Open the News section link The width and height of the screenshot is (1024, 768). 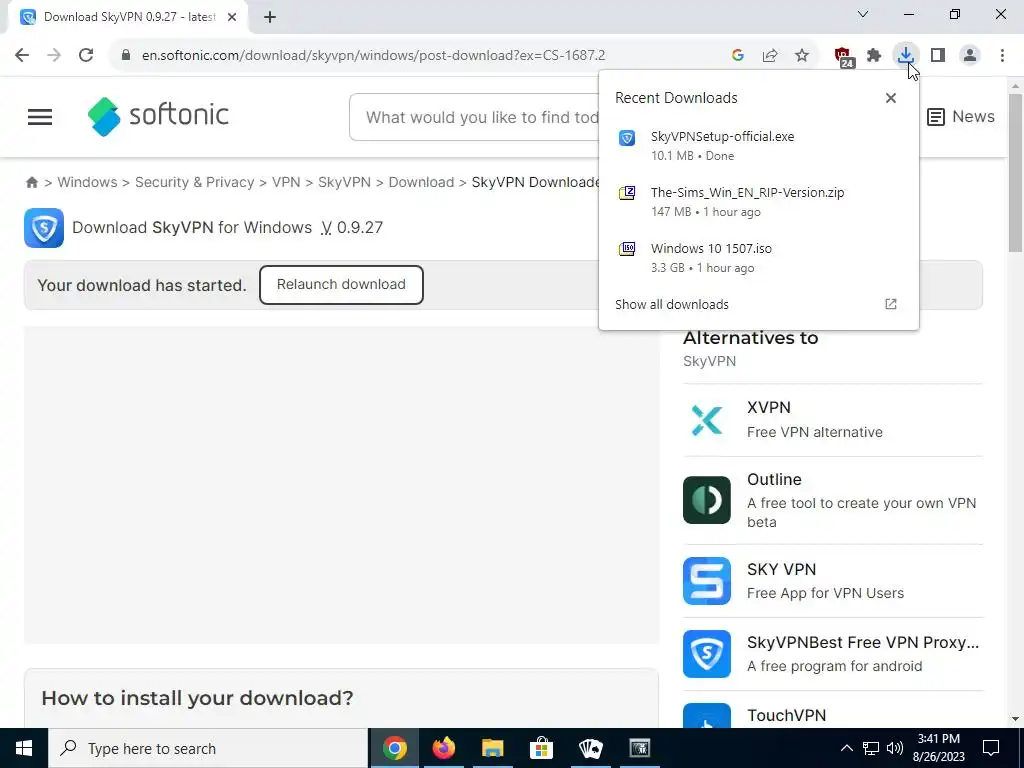point(961,117)
